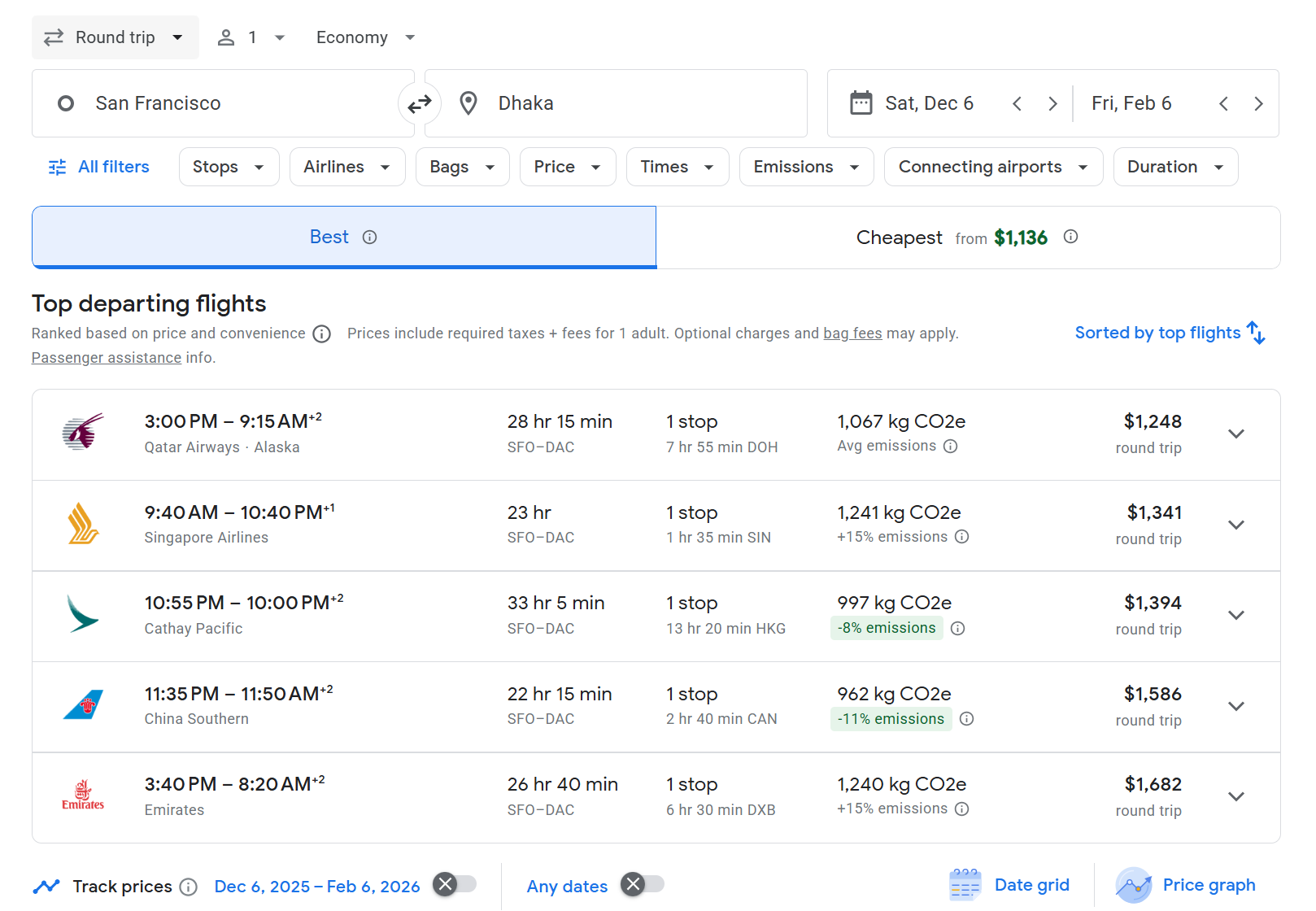Screen dimensions: 1316x911
Task: Go to next return date
Action: click(1258, 104)
